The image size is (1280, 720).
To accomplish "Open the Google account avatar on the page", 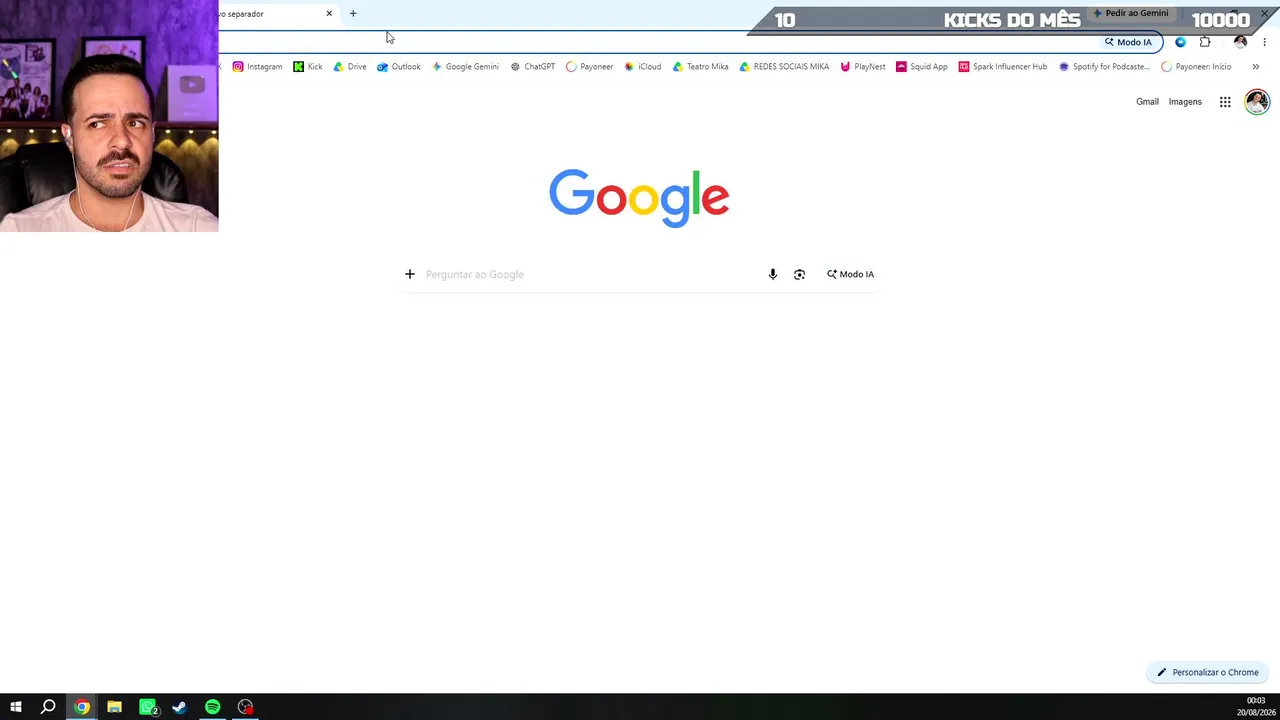I will 1257,102.
